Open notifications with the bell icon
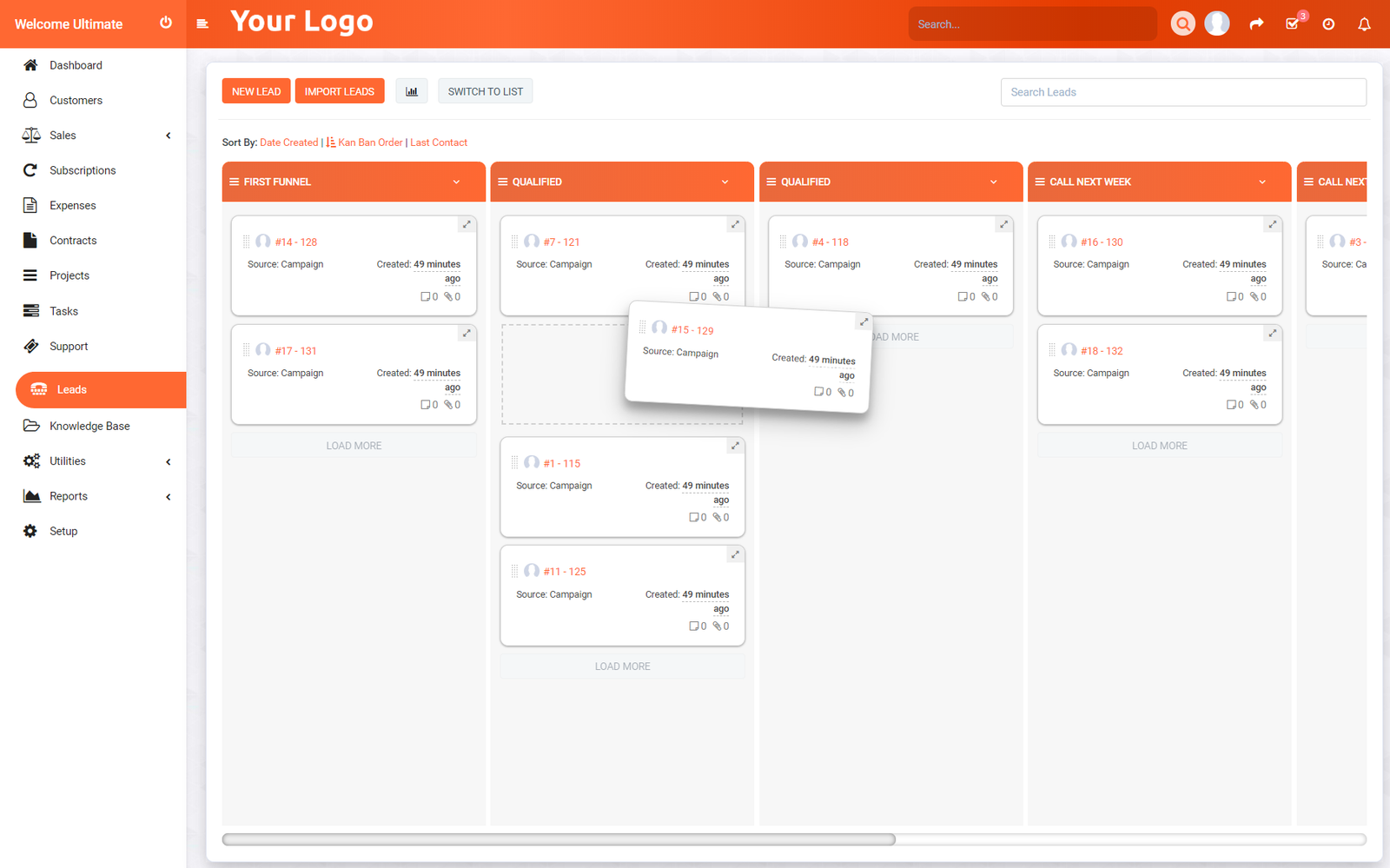This screenshot has height=868, width=1390. click(x=1363, y=24)
